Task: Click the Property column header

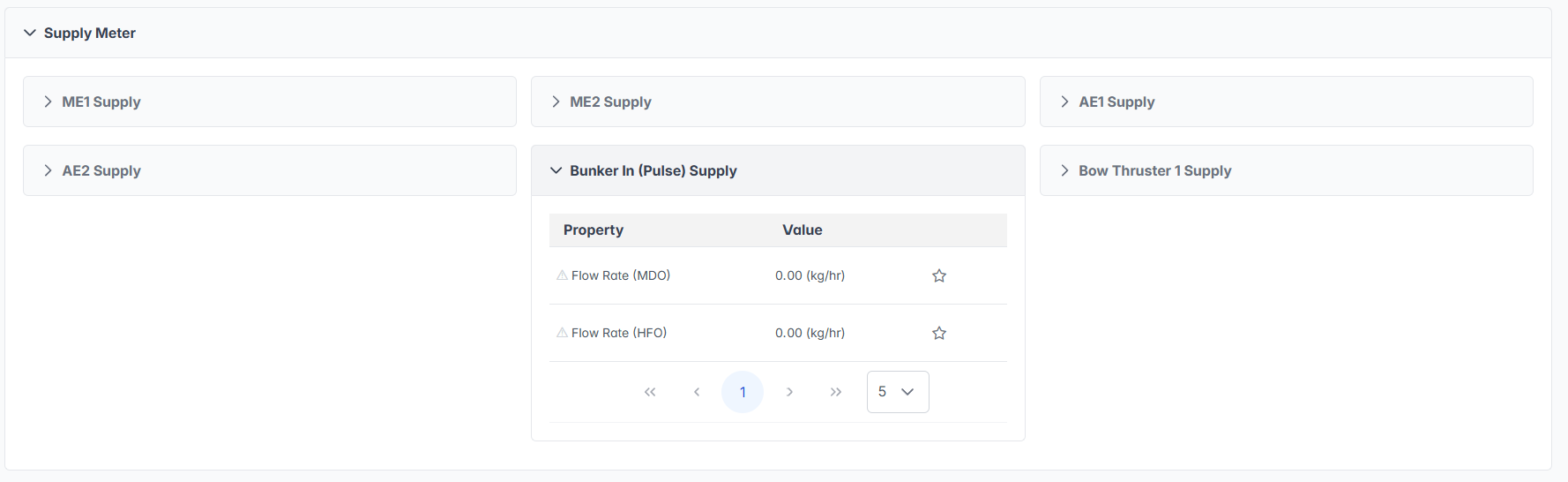Action: click(594, 230)
